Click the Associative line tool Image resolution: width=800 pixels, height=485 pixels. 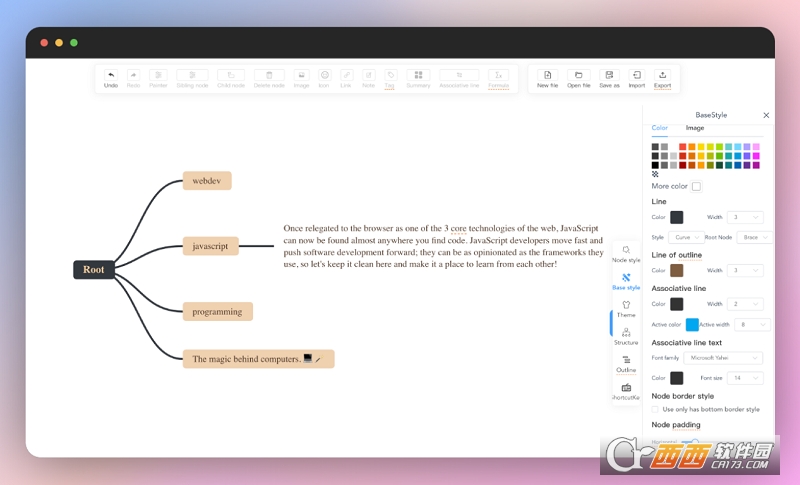(459, 75)
